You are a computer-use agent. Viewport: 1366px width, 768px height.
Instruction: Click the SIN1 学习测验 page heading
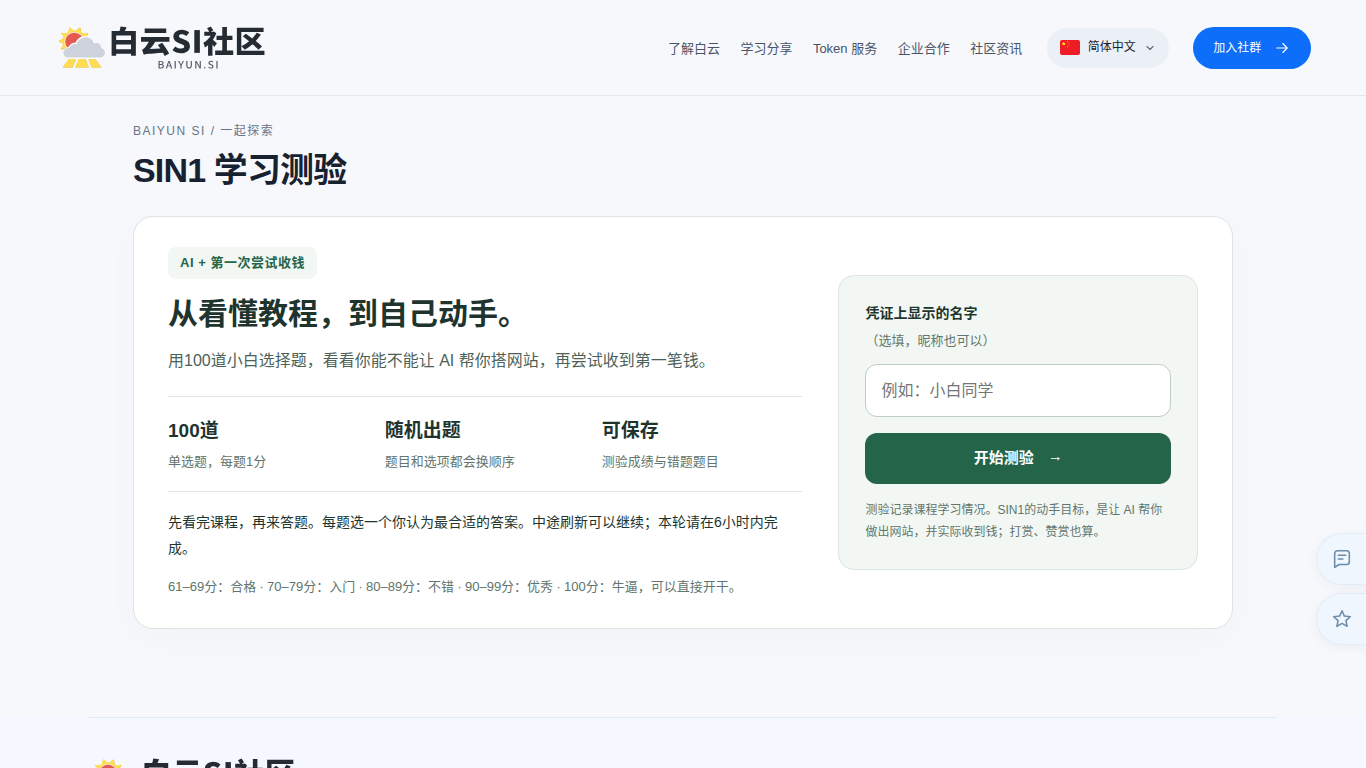(x=240, y=171)
